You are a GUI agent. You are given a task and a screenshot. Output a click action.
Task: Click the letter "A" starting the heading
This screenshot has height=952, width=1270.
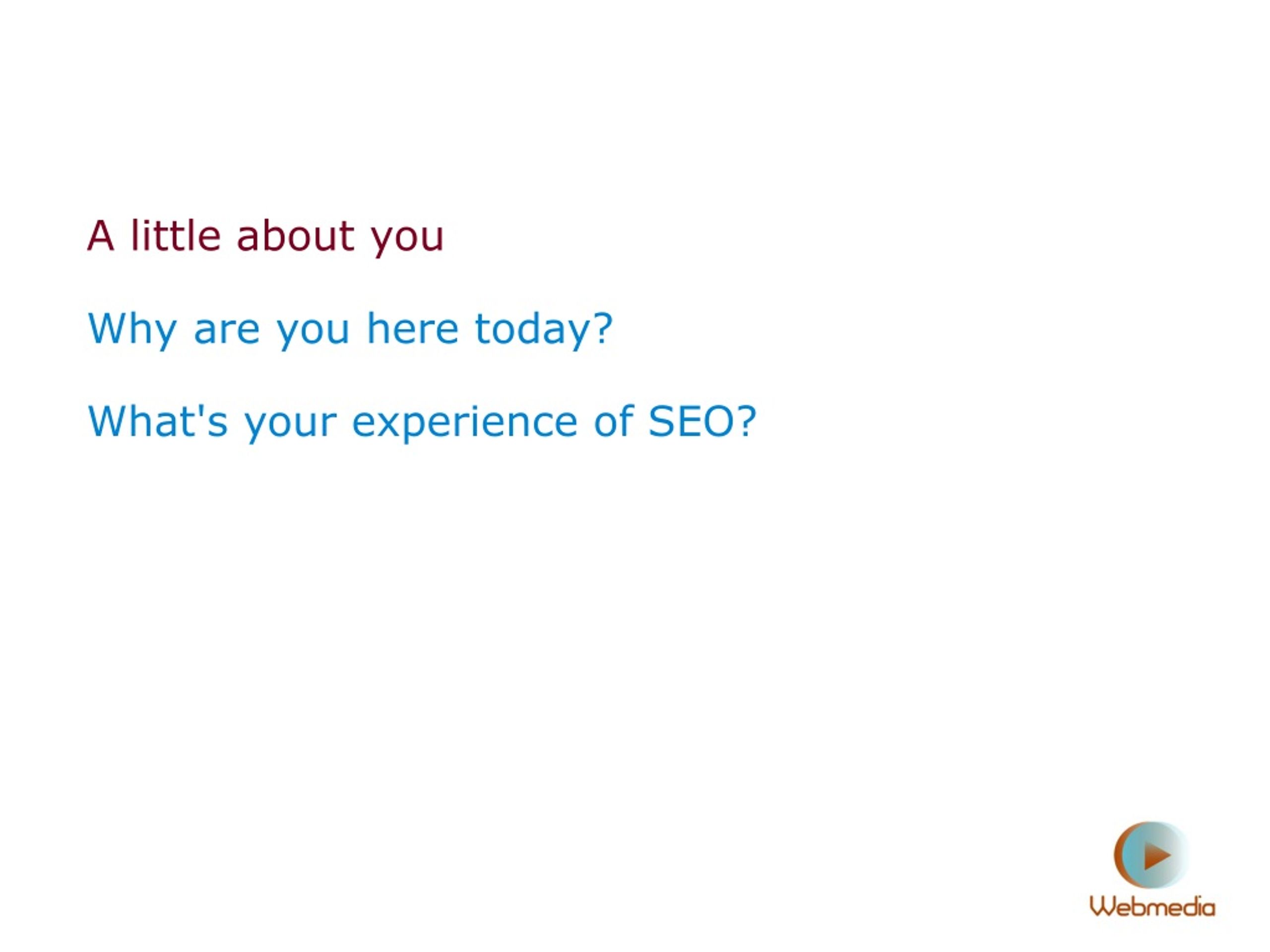point(101,235)
